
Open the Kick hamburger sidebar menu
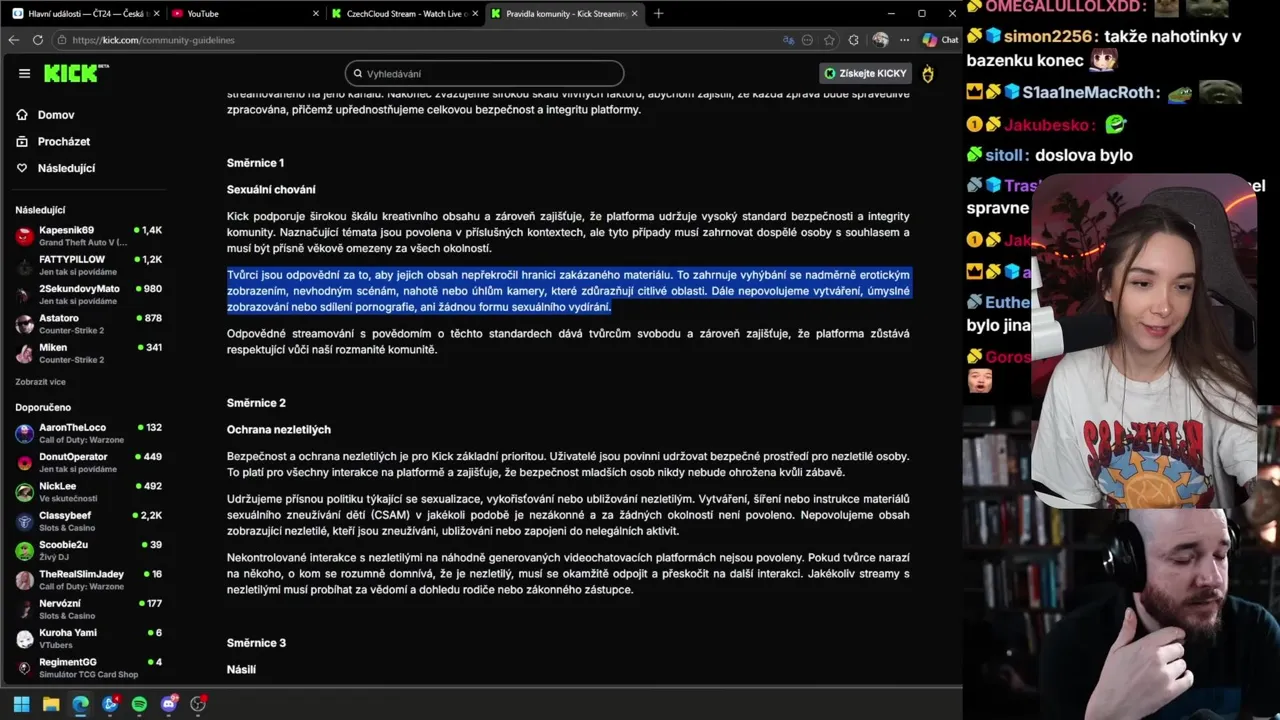click(24, 73)
